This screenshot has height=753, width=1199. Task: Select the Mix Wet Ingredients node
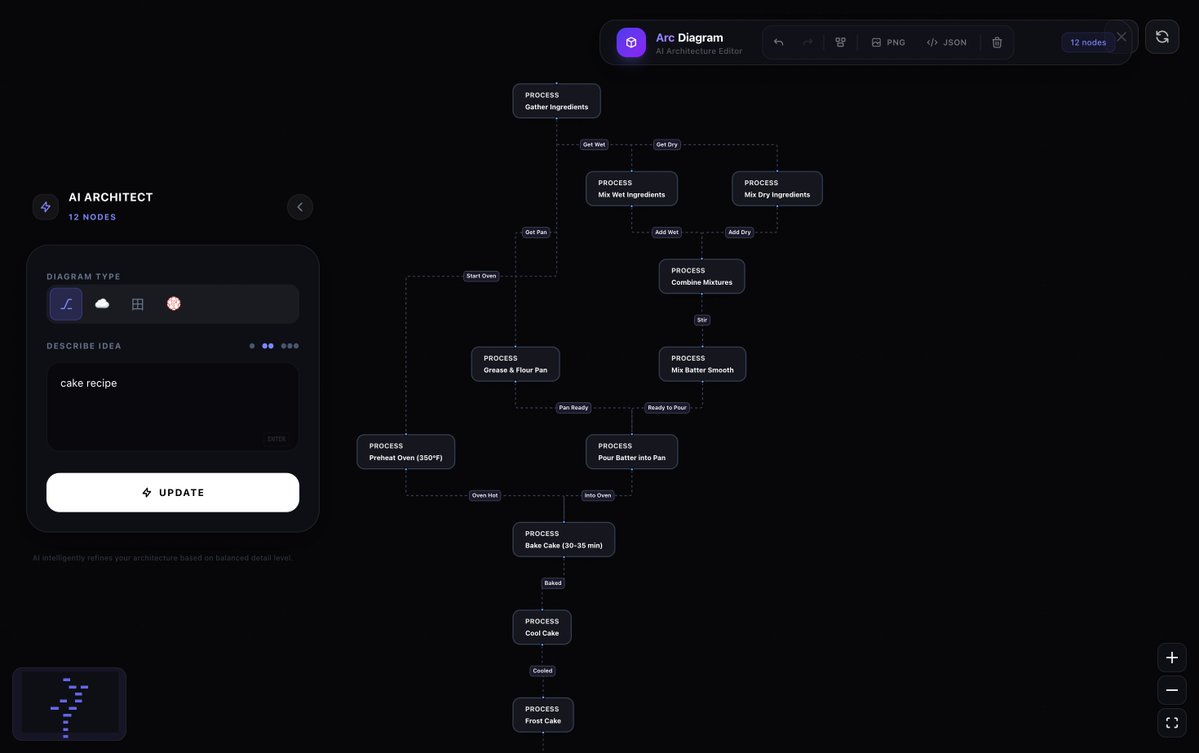click(632, 189)
